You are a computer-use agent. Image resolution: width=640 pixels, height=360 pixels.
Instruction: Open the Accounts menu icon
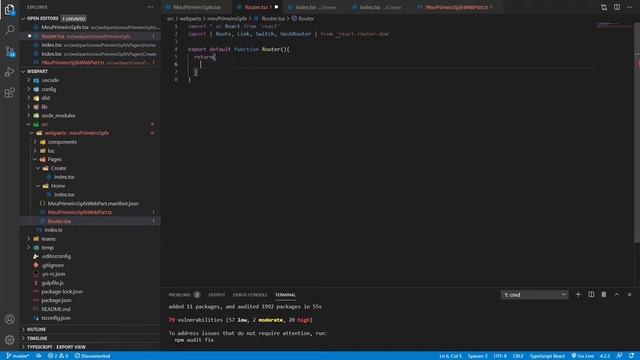click(9, 319)
